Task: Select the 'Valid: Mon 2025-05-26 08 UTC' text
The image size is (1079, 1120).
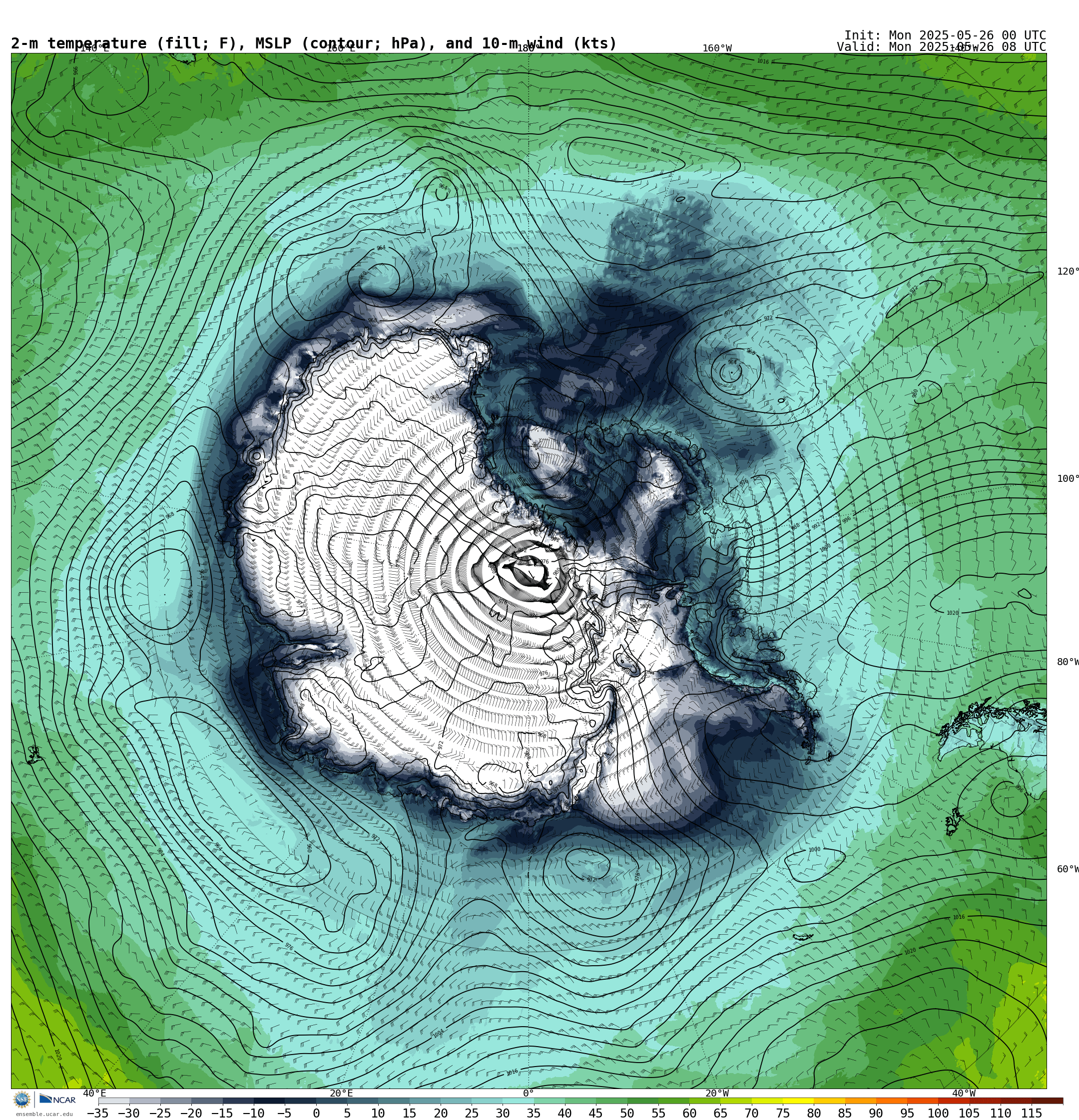Action: [941, 47]
